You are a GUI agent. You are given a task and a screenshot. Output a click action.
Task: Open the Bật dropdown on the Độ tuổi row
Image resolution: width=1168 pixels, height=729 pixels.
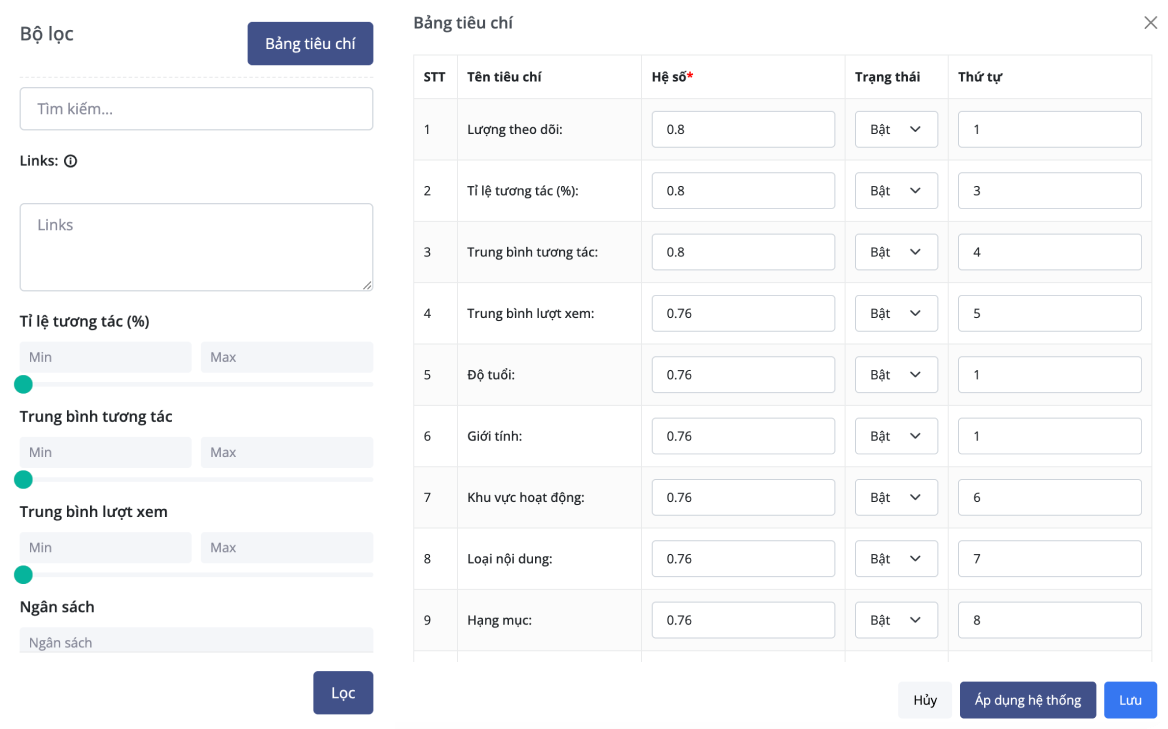click(895, 374)
